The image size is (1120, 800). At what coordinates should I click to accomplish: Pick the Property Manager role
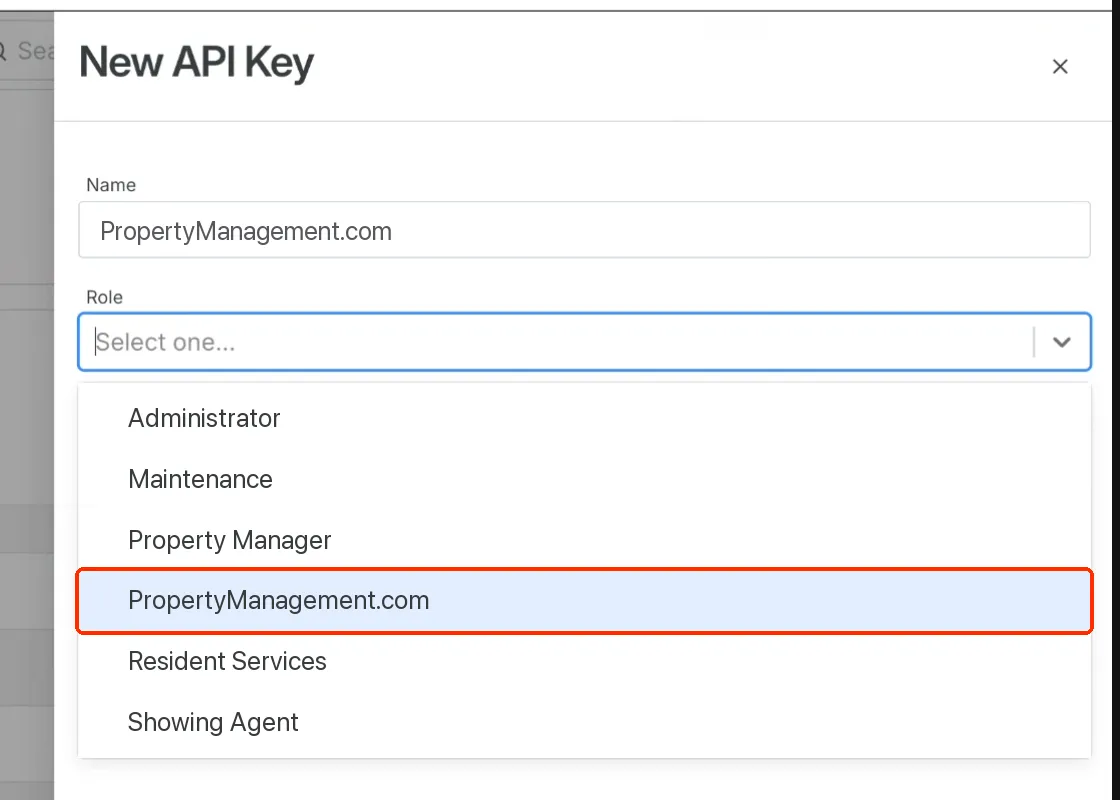(584, 540)
